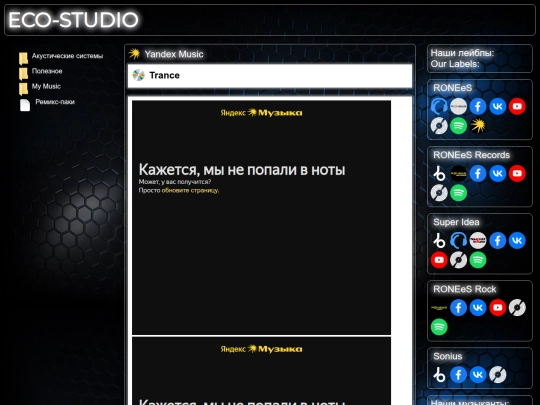Image resolution: width=540 pixels, height=405 pixels.
Task: Click folder icon beside Акустические системы
Action: click(23, 59)
